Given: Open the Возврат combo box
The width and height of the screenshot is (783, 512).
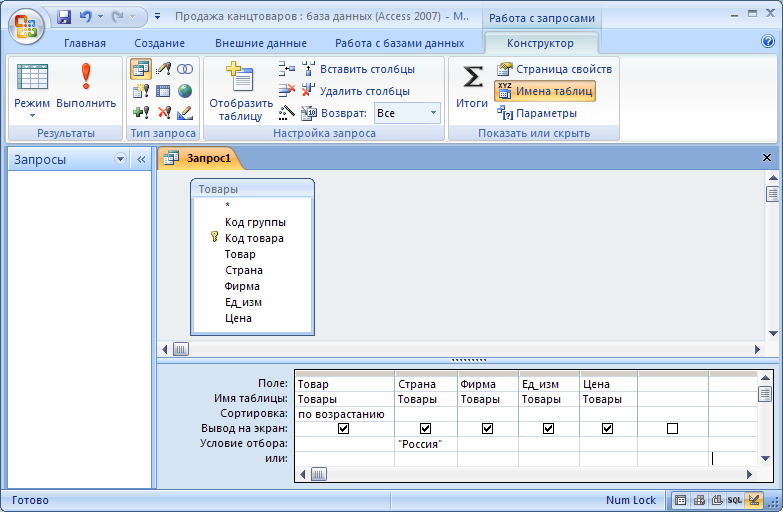Looking at the screenshot, I should (x=407, y=113).
